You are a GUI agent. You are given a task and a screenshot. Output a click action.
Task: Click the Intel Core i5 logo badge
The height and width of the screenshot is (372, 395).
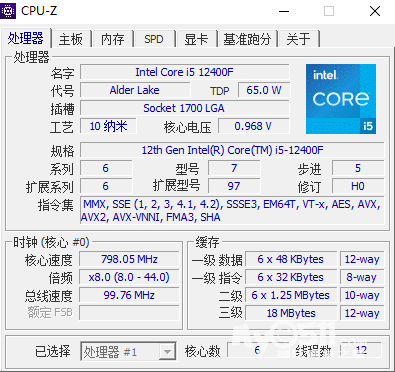point(341,99)
